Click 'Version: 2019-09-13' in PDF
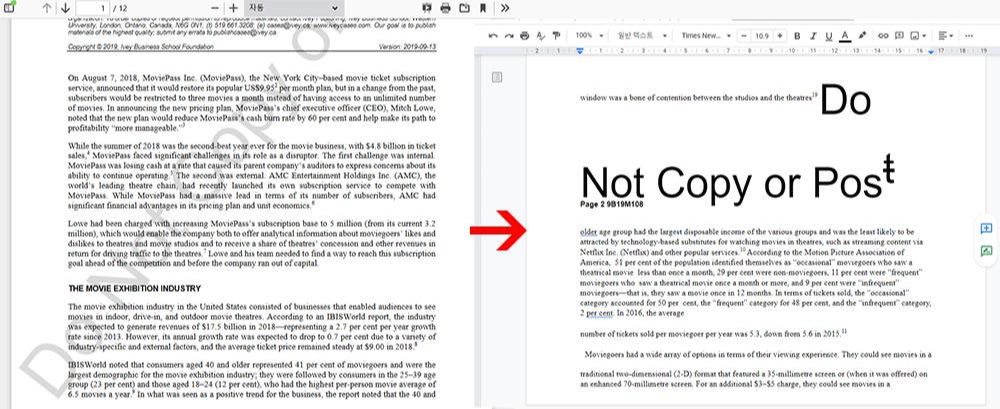The height and width of the screenshot is (409, 1000). tap(407, 47)
